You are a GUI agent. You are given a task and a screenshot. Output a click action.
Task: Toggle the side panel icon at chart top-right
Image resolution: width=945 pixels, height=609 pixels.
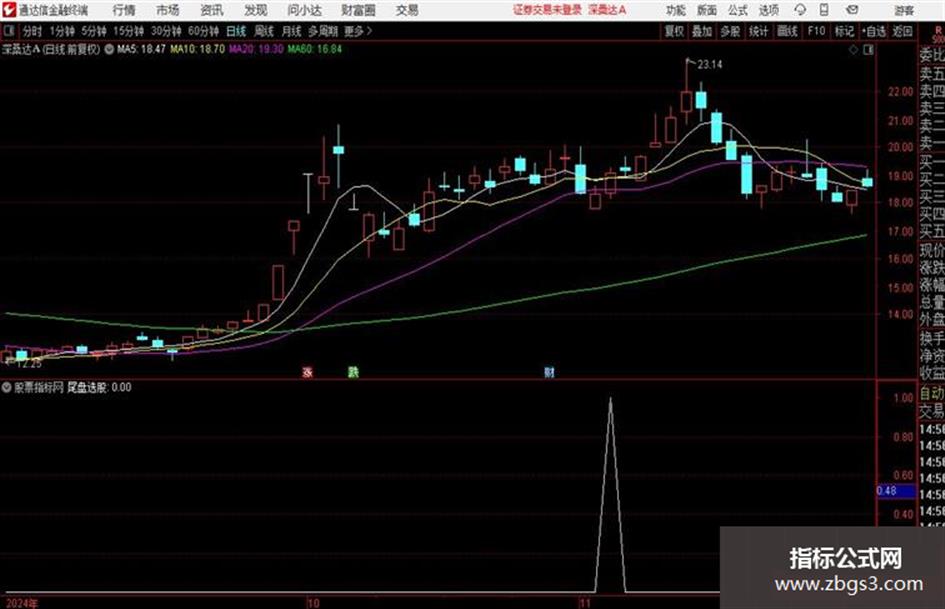click(x=868, y=50)
